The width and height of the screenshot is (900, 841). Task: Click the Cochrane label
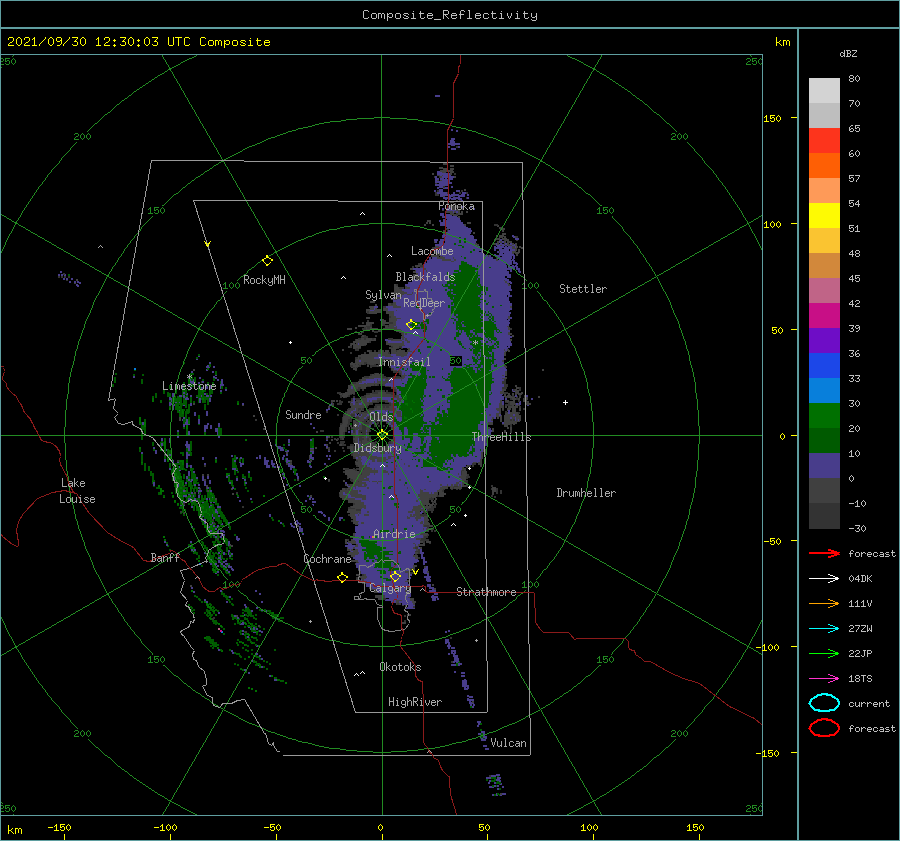pyautogui.click(x=327, y=559)
